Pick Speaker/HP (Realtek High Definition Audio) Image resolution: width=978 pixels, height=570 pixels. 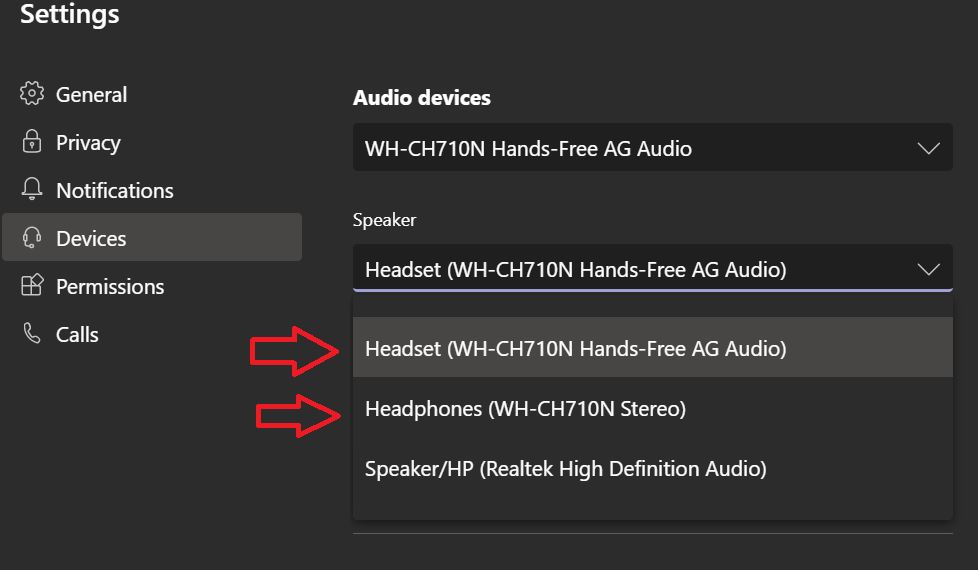pos(652,468)
